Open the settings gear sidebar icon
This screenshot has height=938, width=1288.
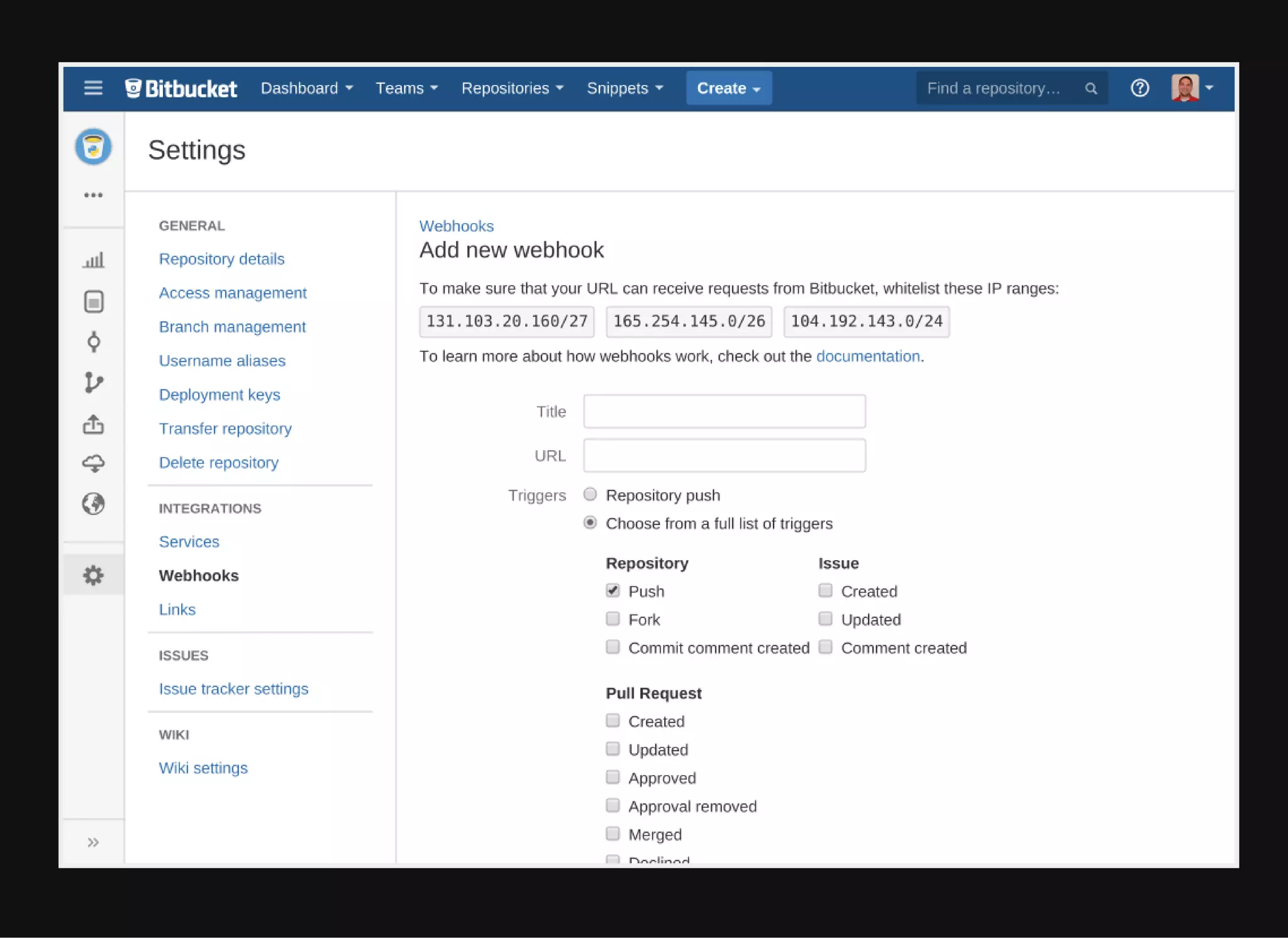click(x=93, y=575)
